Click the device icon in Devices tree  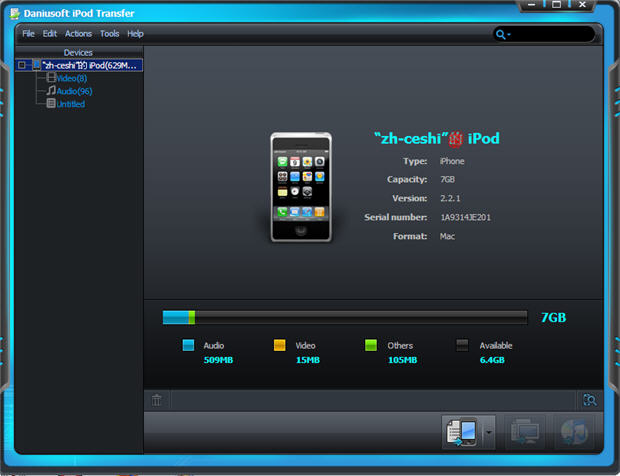coord(36,65)
